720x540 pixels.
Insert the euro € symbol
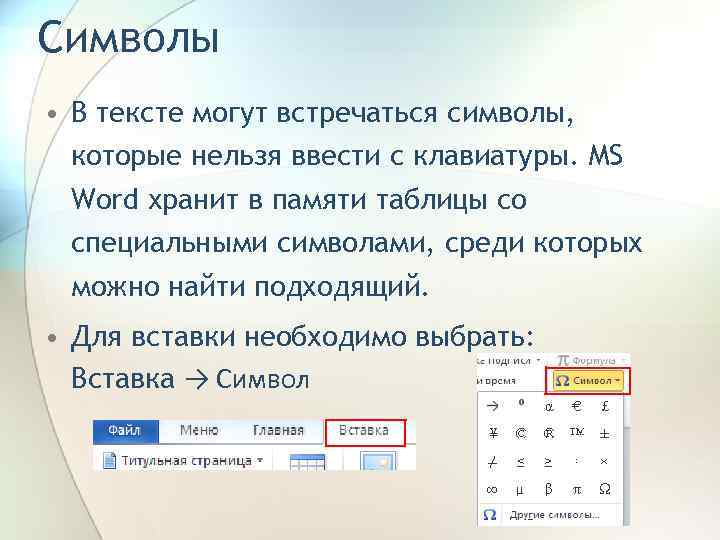577,406
